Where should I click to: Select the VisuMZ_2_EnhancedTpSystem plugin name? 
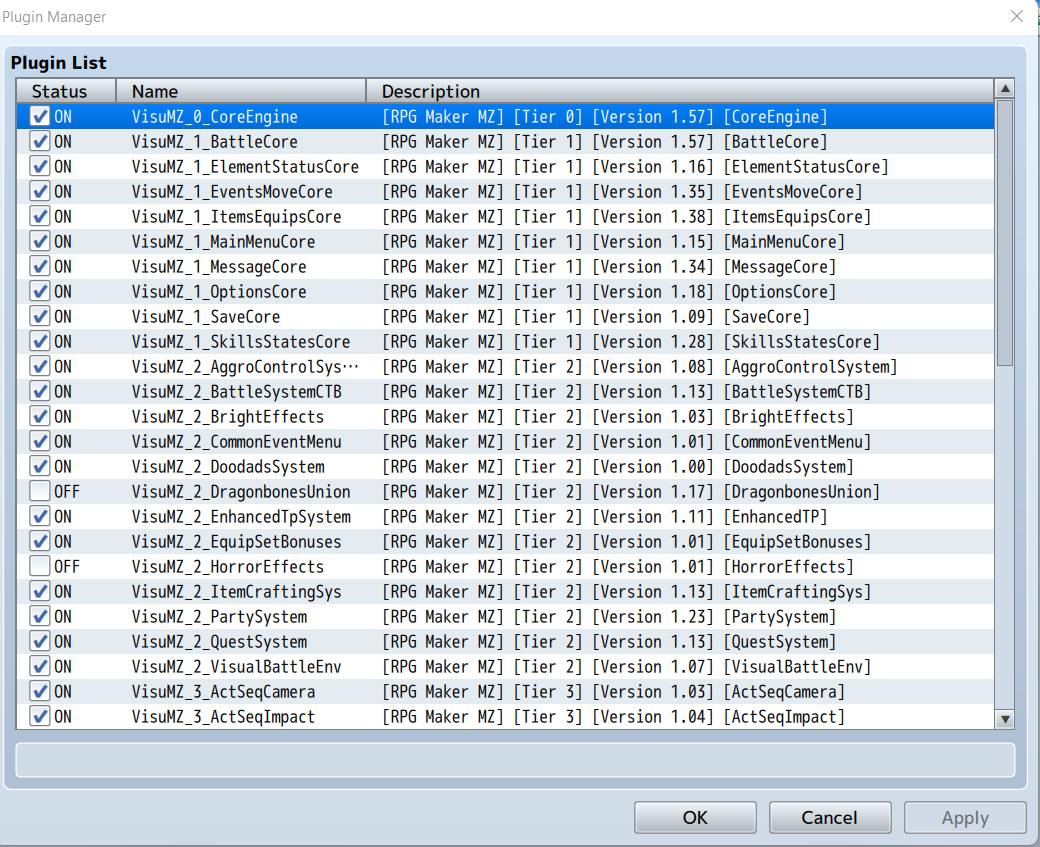(x=241, y=517)
